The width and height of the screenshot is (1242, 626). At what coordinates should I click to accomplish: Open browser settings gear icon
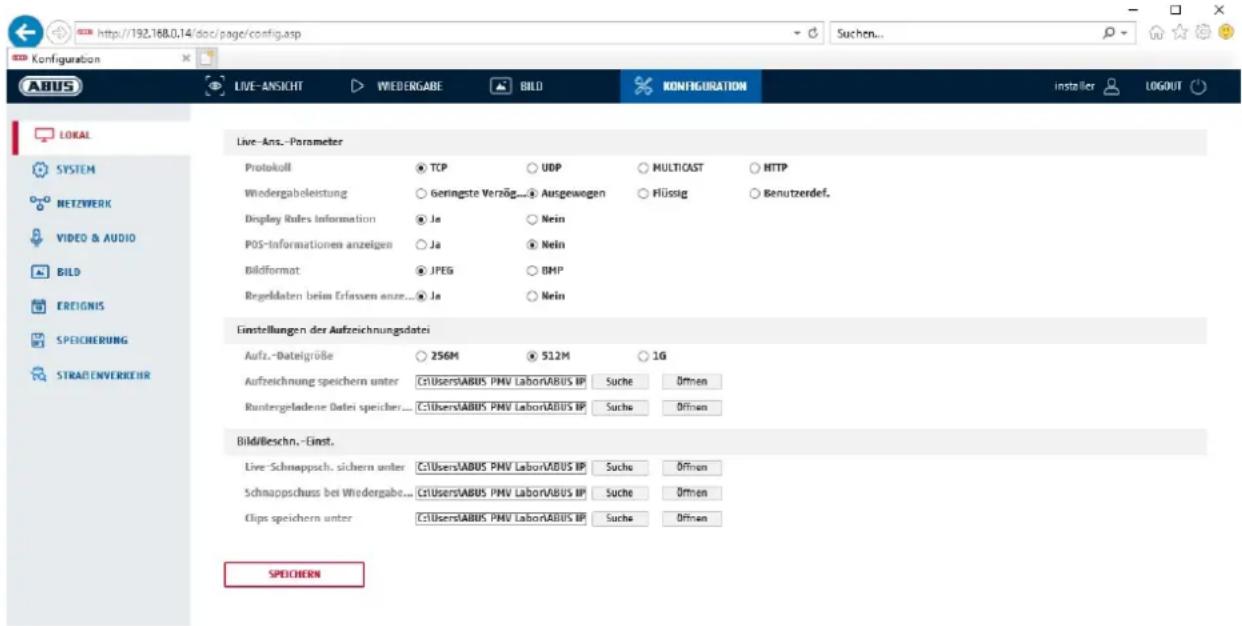coord(1204,33)
